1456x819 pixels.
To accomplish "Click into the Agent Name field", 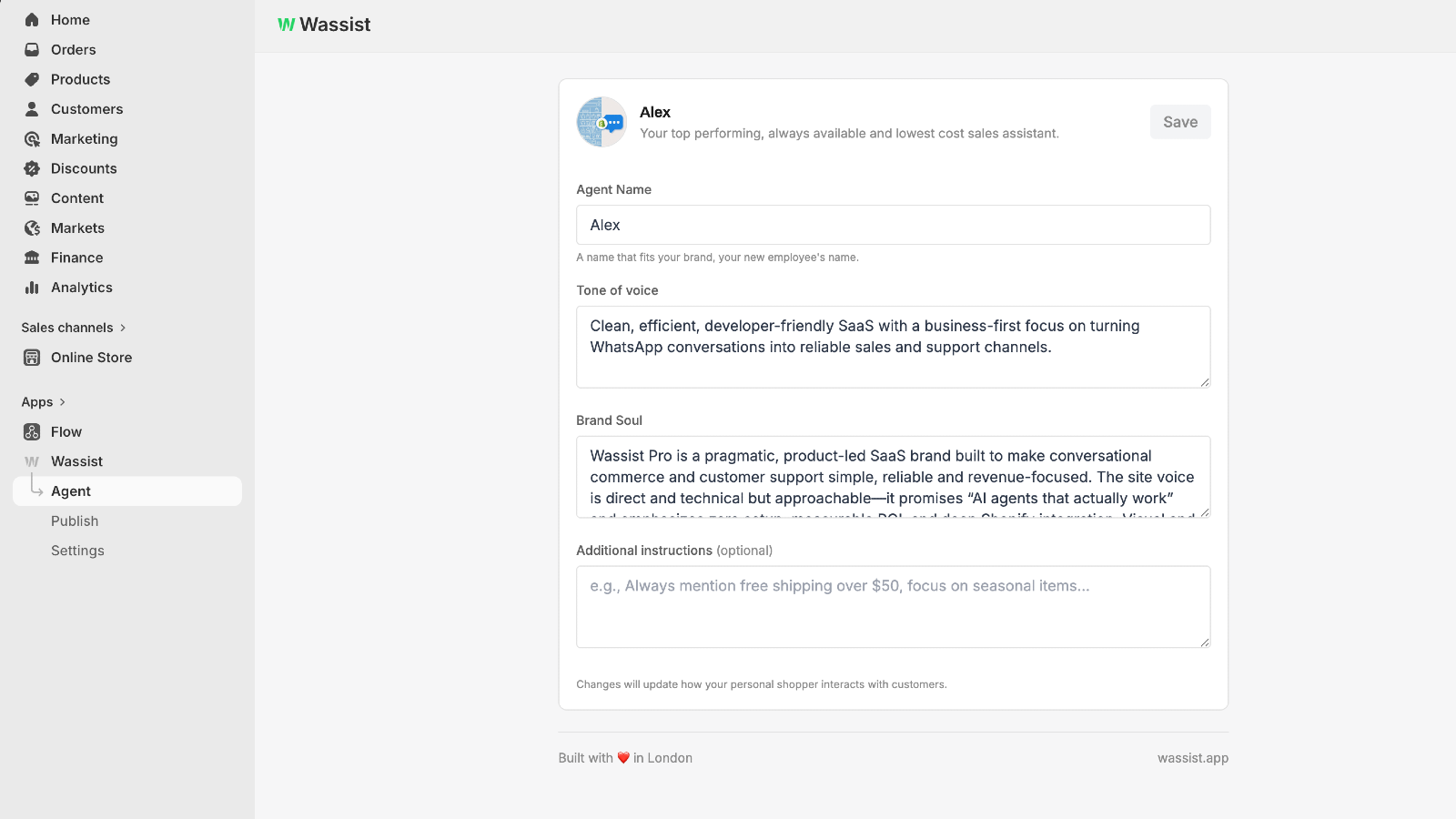I will click(x=894, y=225).
